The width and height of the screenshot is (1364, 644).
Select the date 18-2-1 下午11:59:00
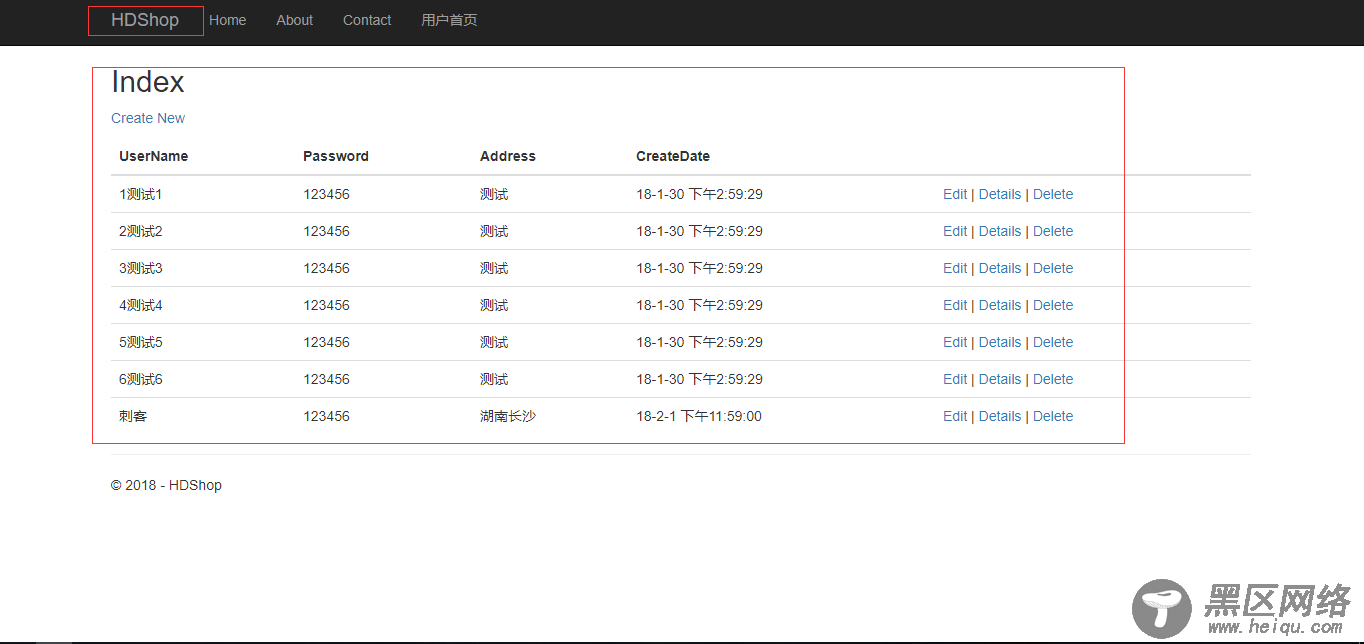point(699,416)
